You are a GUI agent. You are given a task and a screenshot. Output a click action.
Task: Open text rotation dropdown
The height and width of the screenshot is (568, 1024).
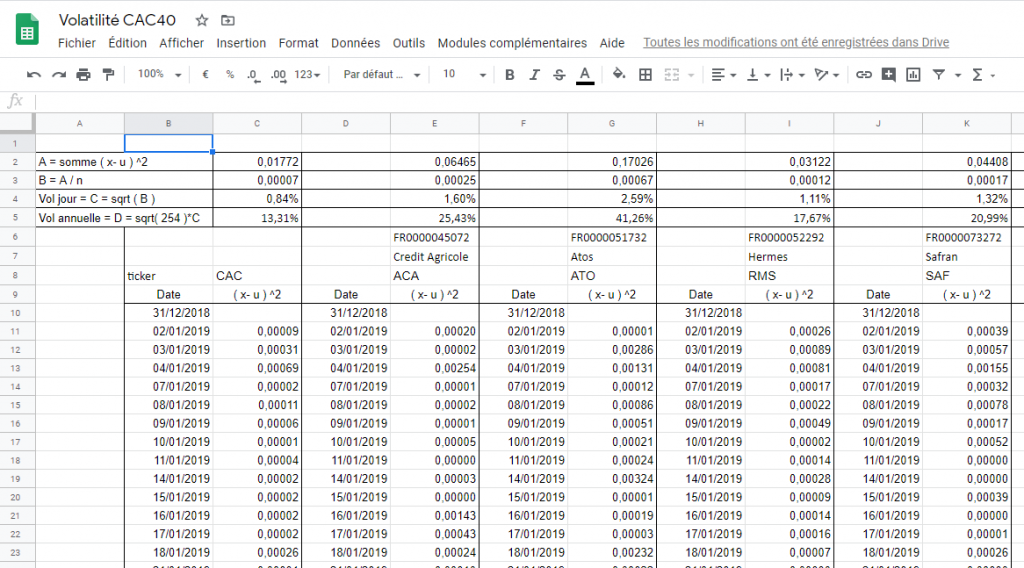(827, 74)
